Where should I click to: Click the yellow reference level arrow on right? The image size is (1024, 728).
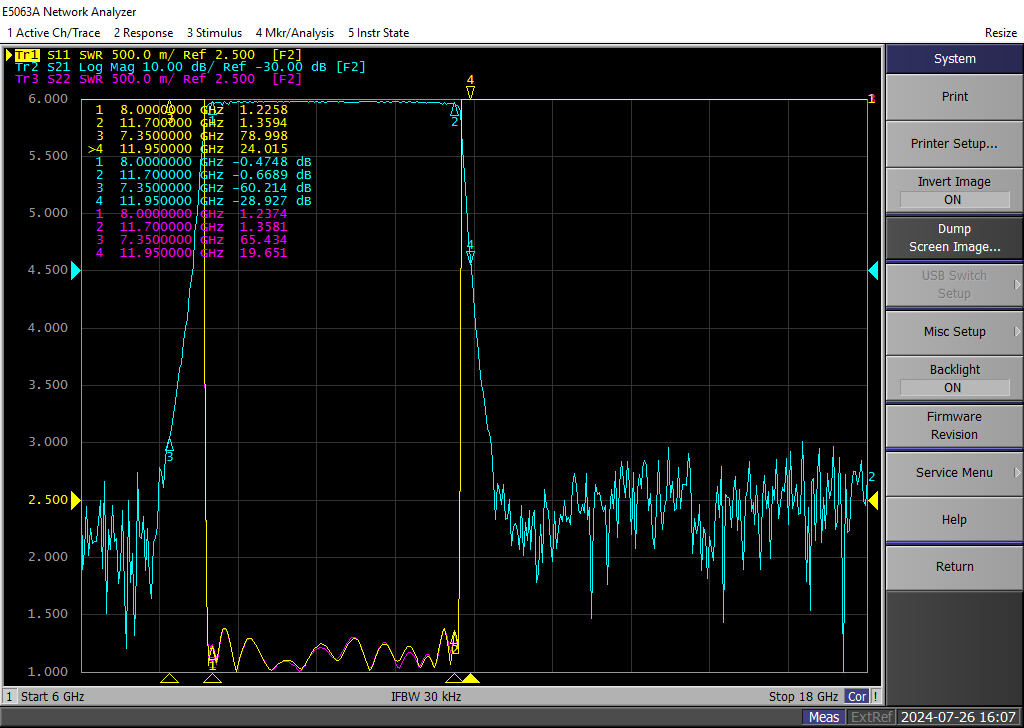point(872,500)
